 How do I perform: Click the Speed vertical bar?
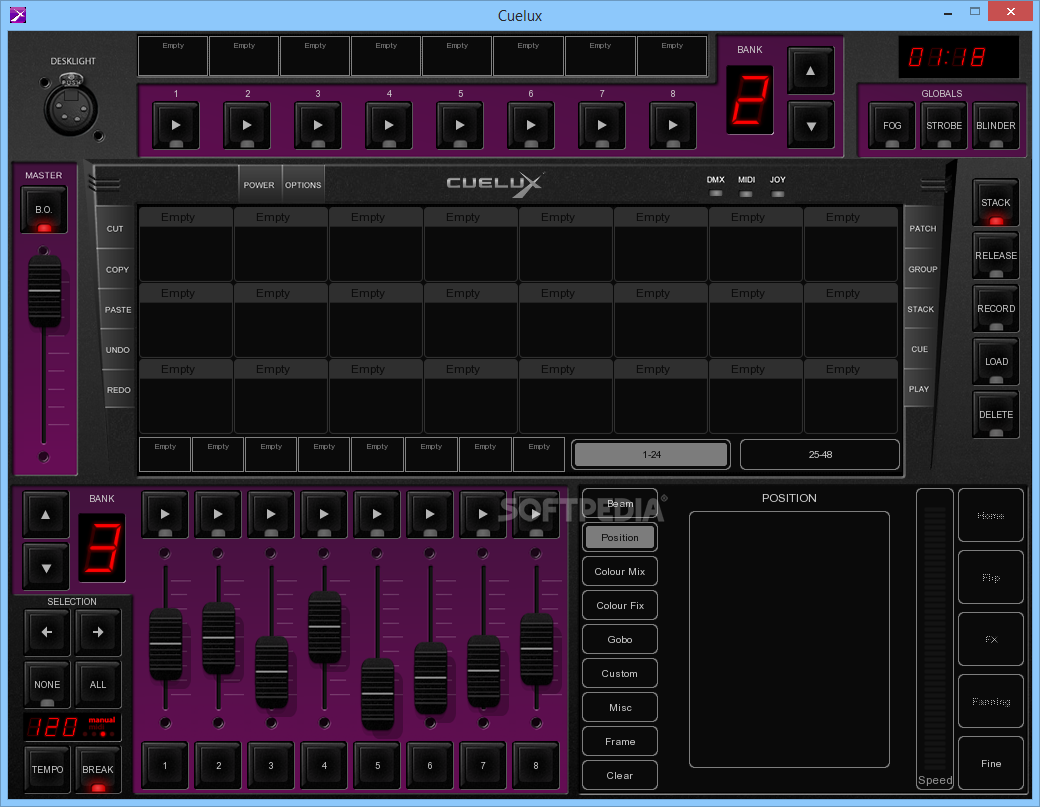(935, 639)
